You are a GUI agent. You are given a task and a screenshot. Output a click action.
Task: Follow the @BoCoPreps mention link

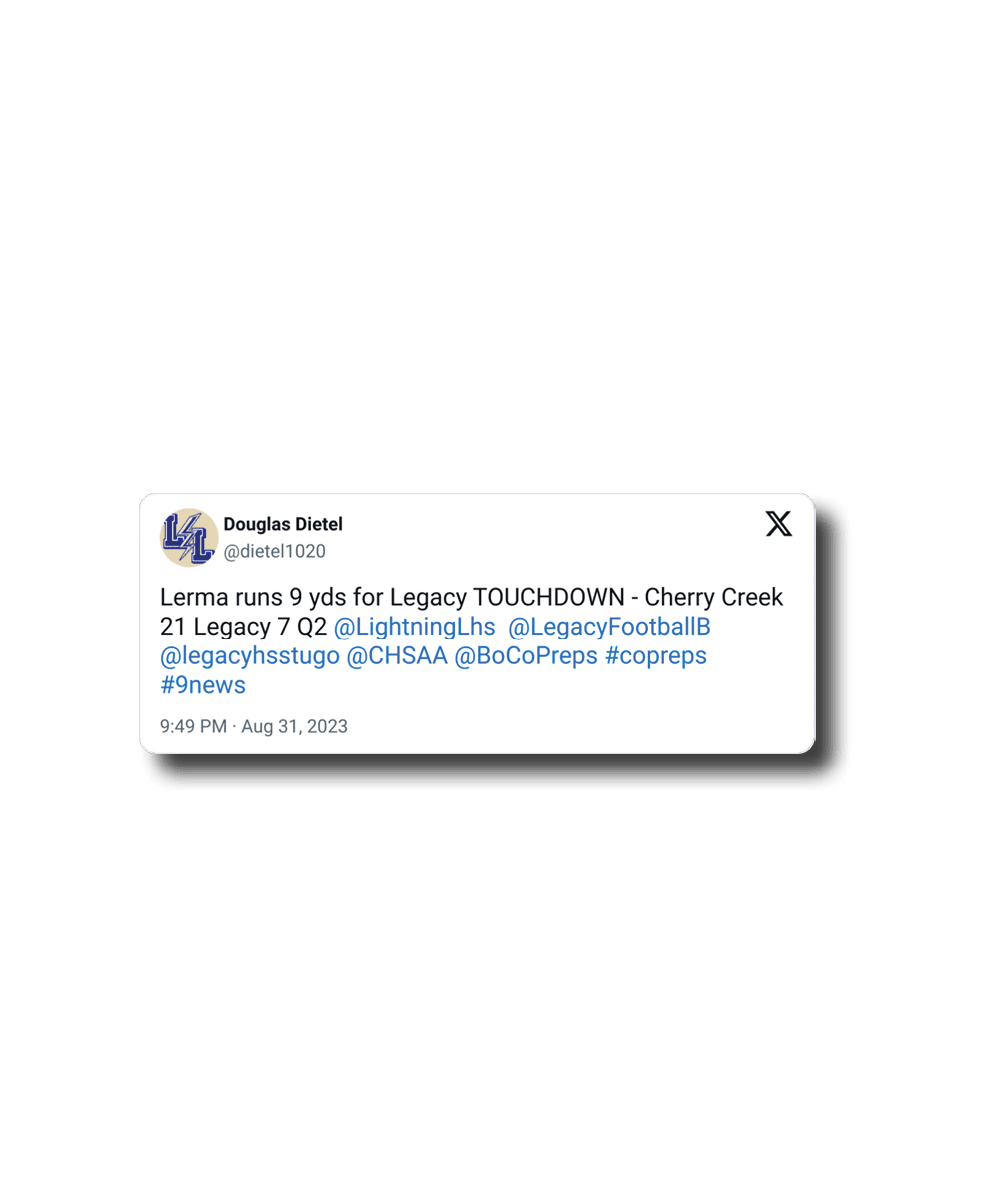tap(526, 656)
